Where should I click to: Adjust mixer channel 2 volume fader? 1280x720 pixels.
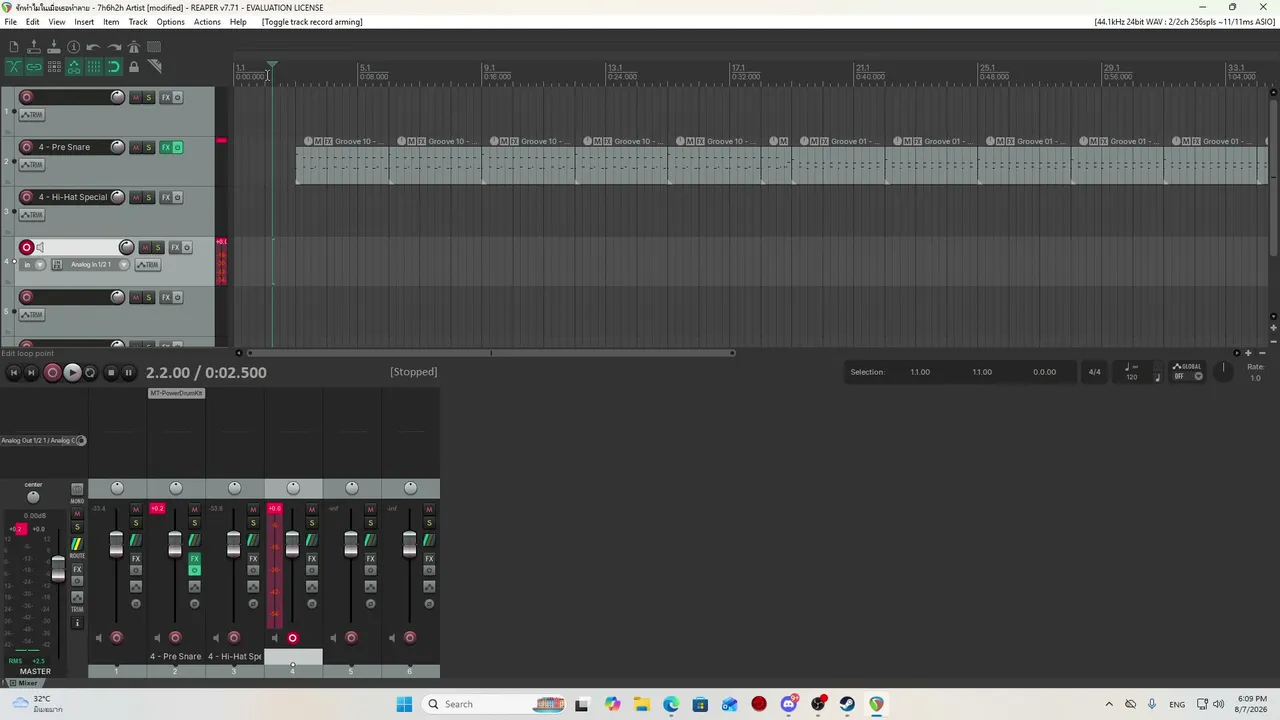coord(175,544)
